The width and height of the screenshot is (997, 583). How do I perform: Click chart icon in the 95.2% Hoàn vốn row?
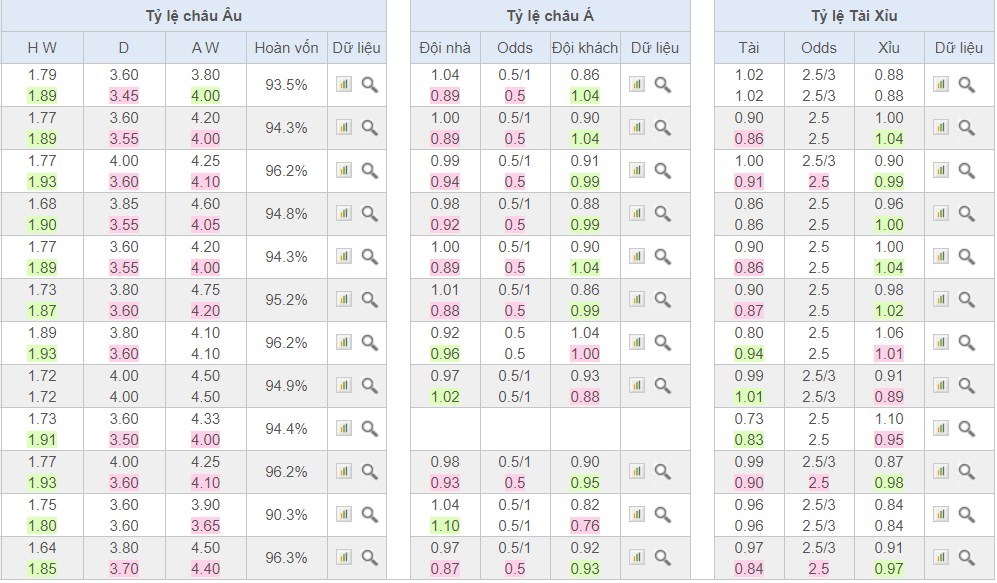(x=343, y=299)
